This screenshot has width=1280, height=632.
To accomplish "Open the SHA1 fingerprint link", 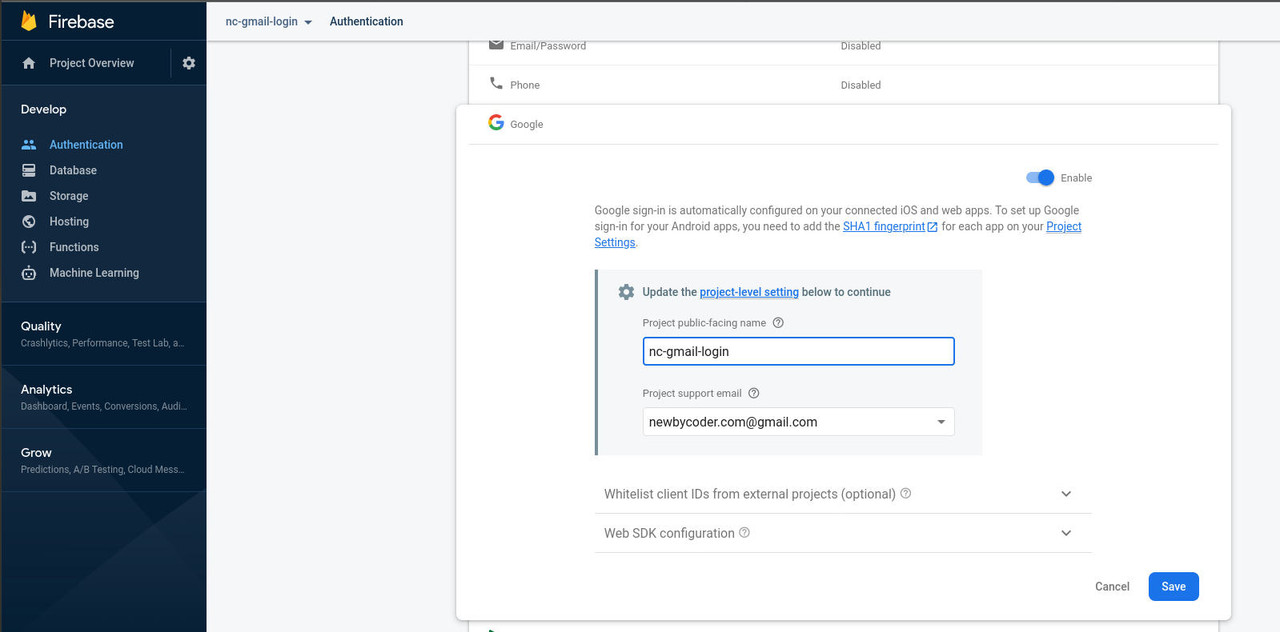I will click(x=884, y=227).
